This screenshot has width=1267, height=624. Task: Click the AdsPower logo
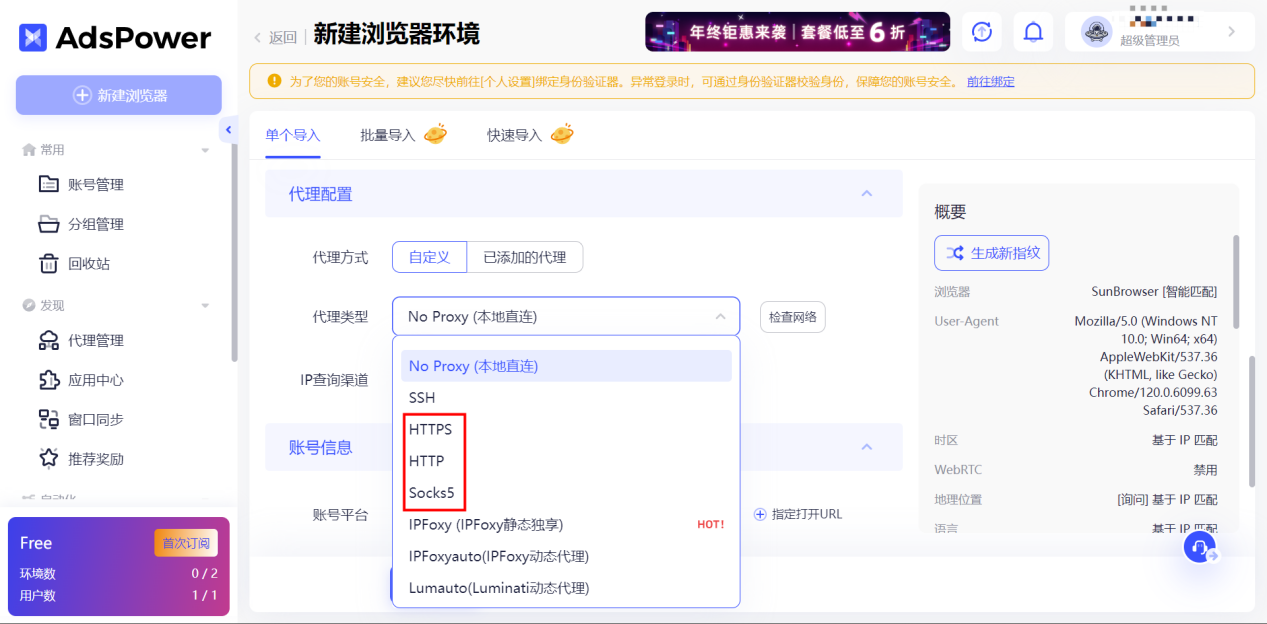pyautogui.click(x=115, y=38)
